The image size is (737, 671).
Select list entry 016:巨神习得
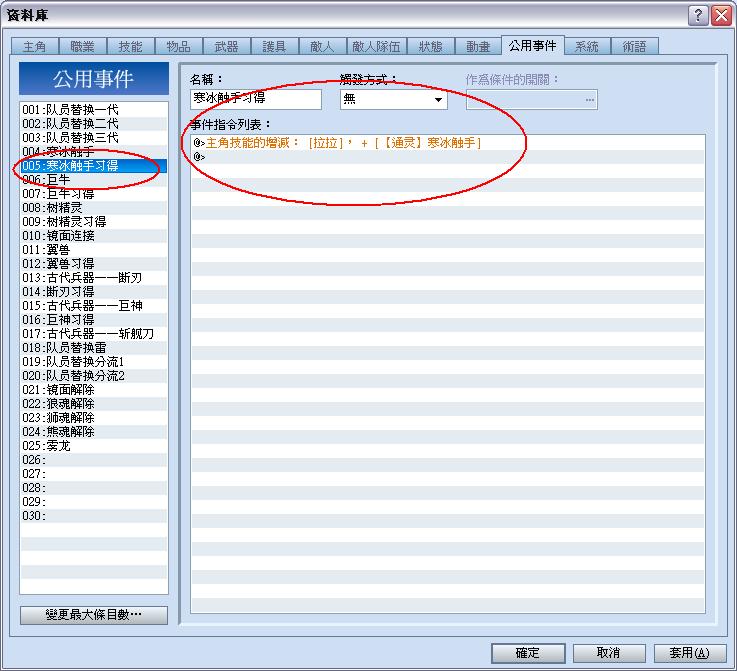tap(94, 320)
